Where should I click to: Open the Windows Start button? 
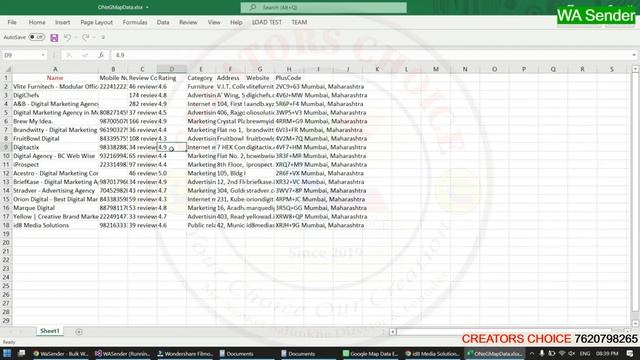pyautogui.click(x=7, y=353)
